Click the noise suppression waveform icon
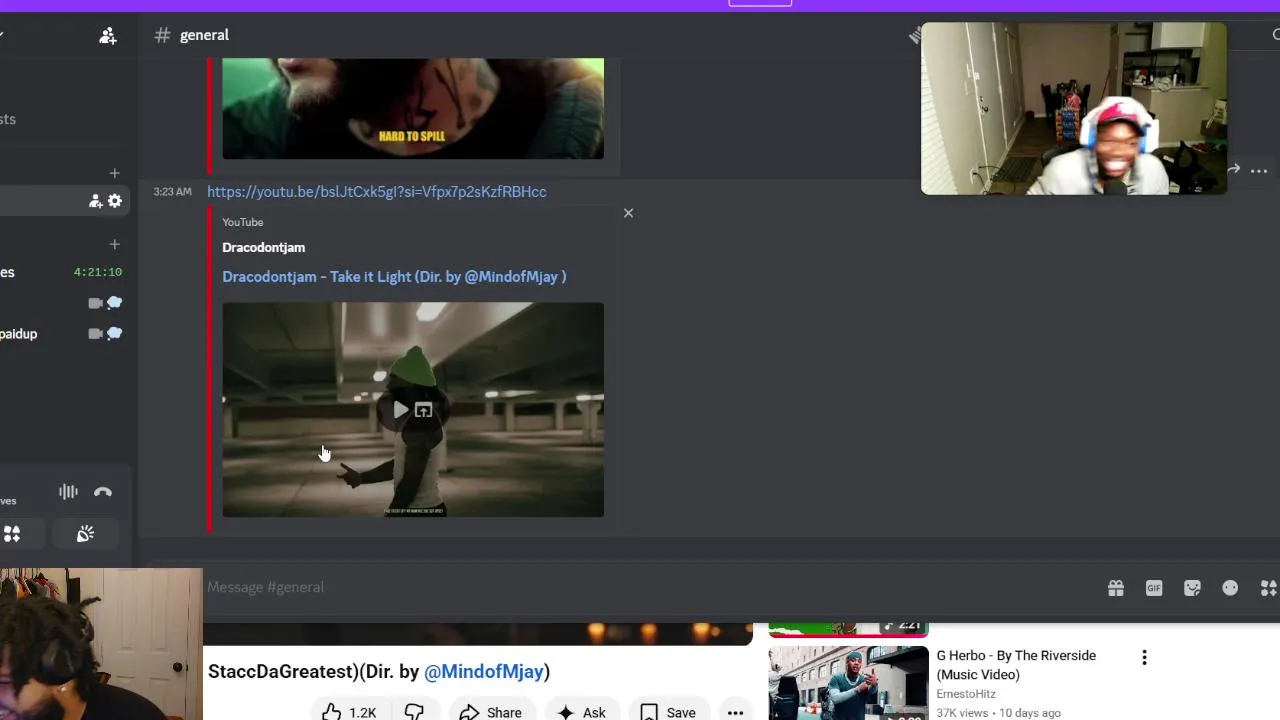Image resolution: width=1280 pixels, height=720 pixels. coord(68,491)
